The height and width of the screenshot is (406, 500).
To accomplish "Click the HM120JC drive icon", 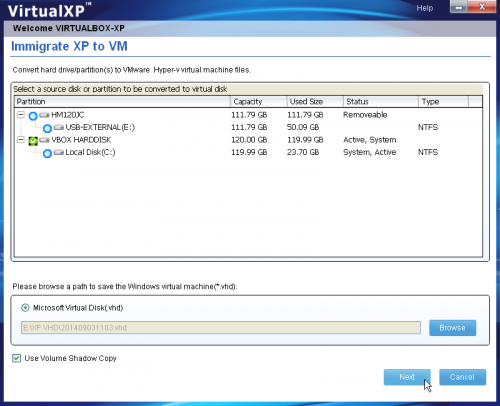I will pos(44,115).
